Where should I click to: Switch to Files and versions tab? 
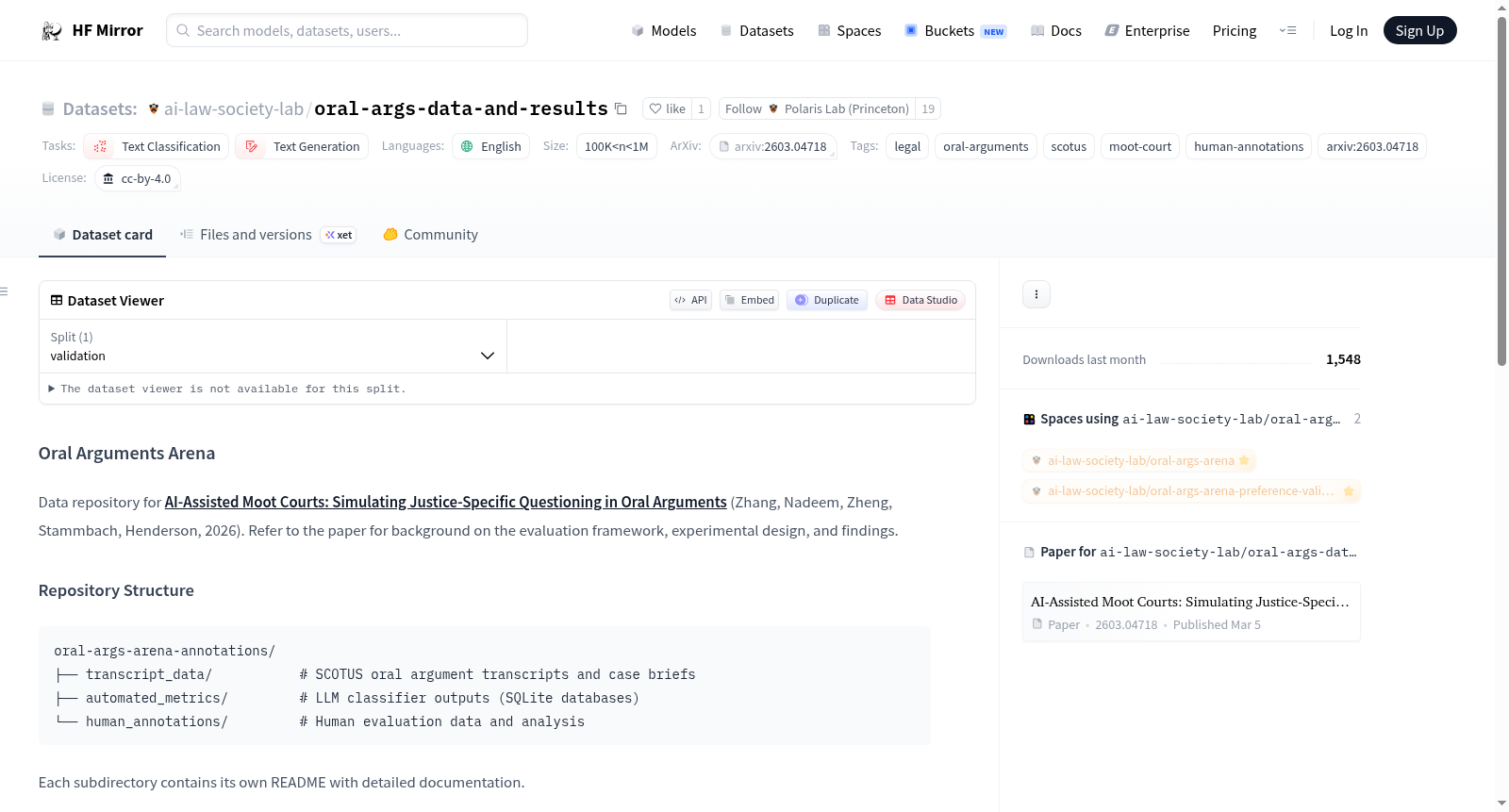tap(268, 235)
